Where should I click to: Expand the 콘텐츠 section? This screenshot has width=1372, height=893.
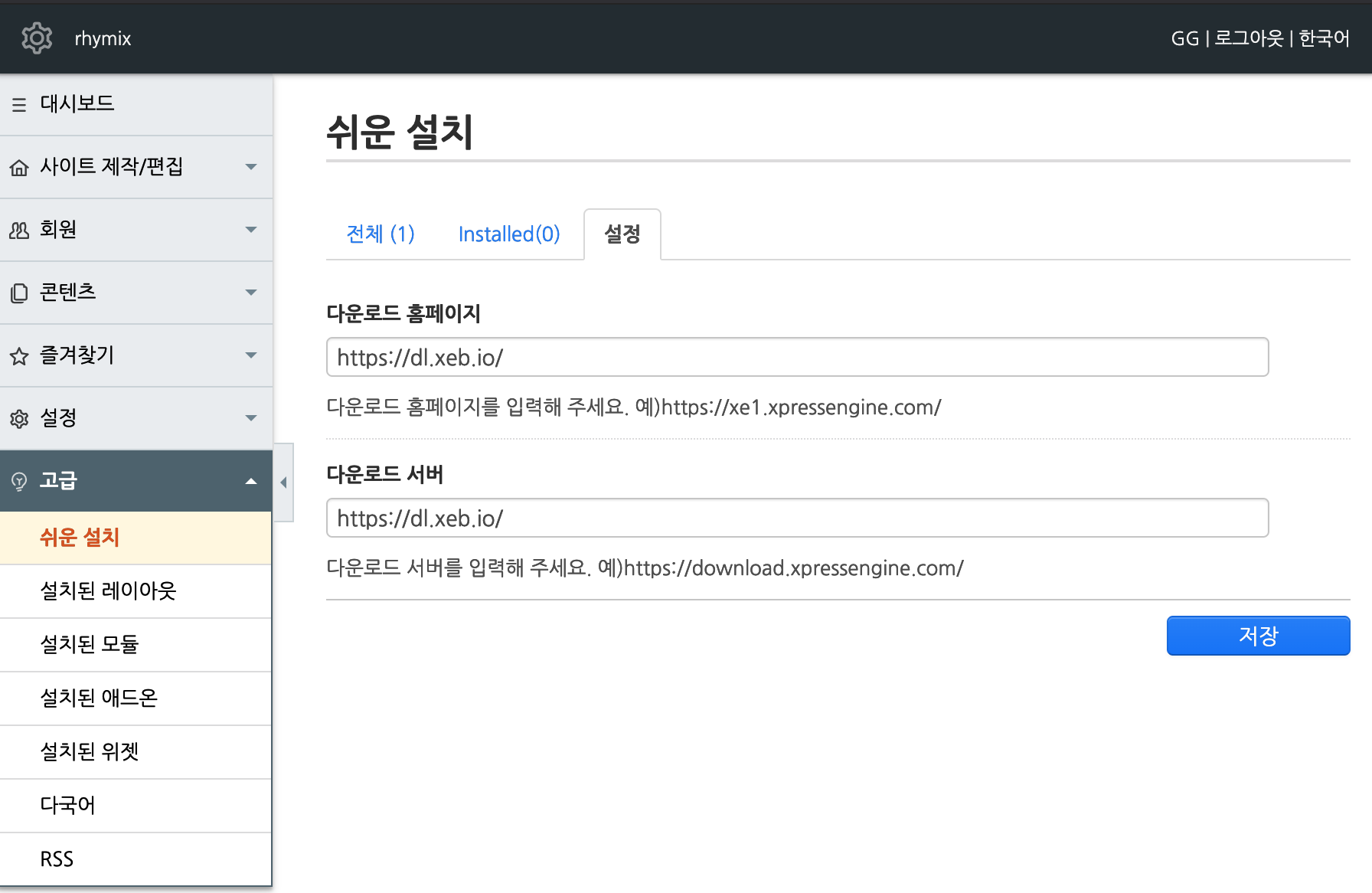[251, 292]
